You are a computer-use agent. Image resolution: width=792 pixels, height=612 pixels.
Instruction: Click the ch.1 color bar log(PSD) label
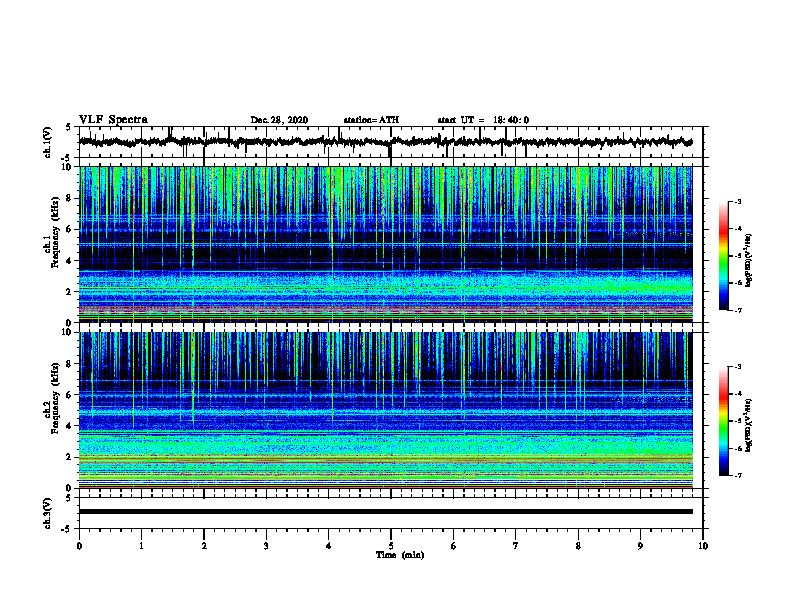coord(749,260)
